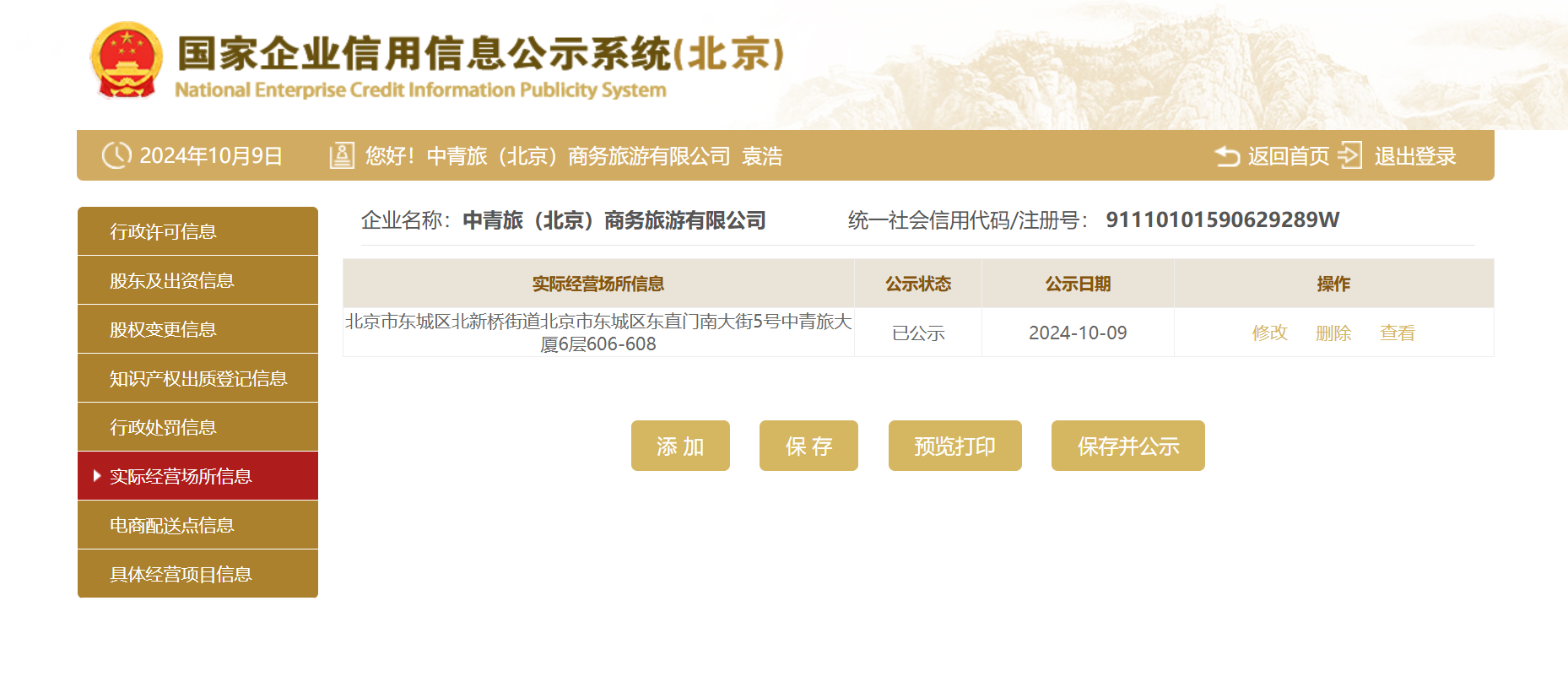Go to 股权变更信息 sidebar item

(x=197, y=329)
